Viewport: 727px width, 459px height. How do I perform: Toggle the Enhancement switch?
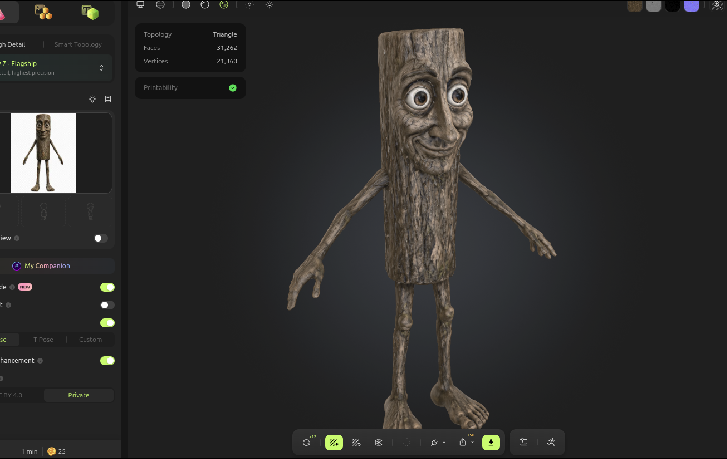pos(108,361)
